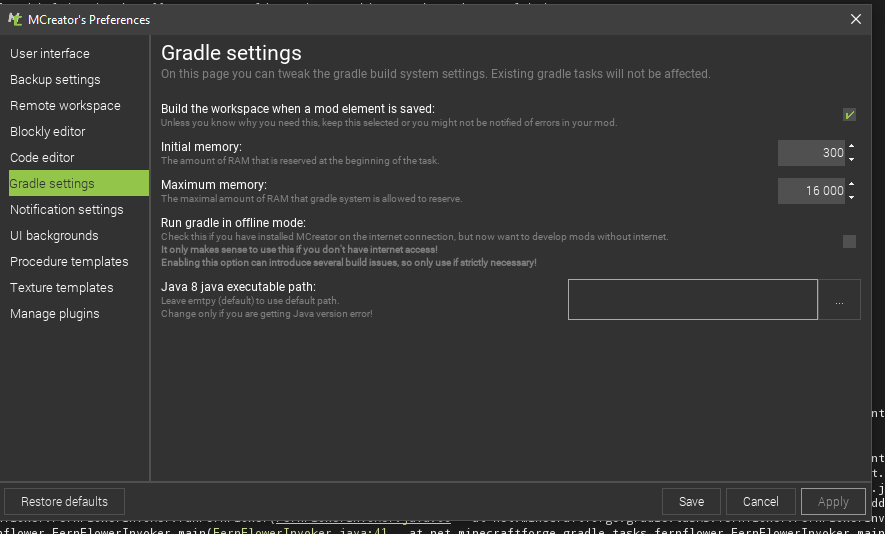
Task: Save the preferences
Action: [691, 501]
